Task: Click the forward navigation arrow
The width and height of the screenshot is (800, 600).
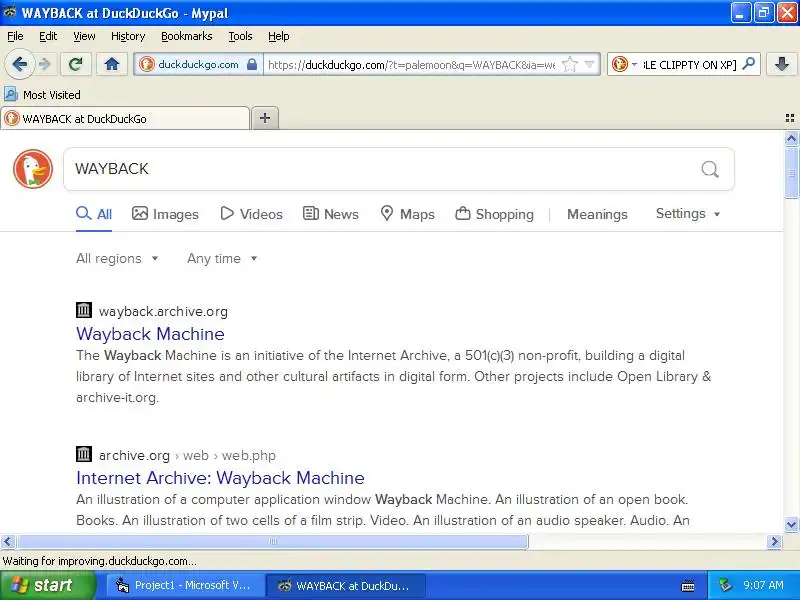Action: pyautogui.click(x=45, y=65)
